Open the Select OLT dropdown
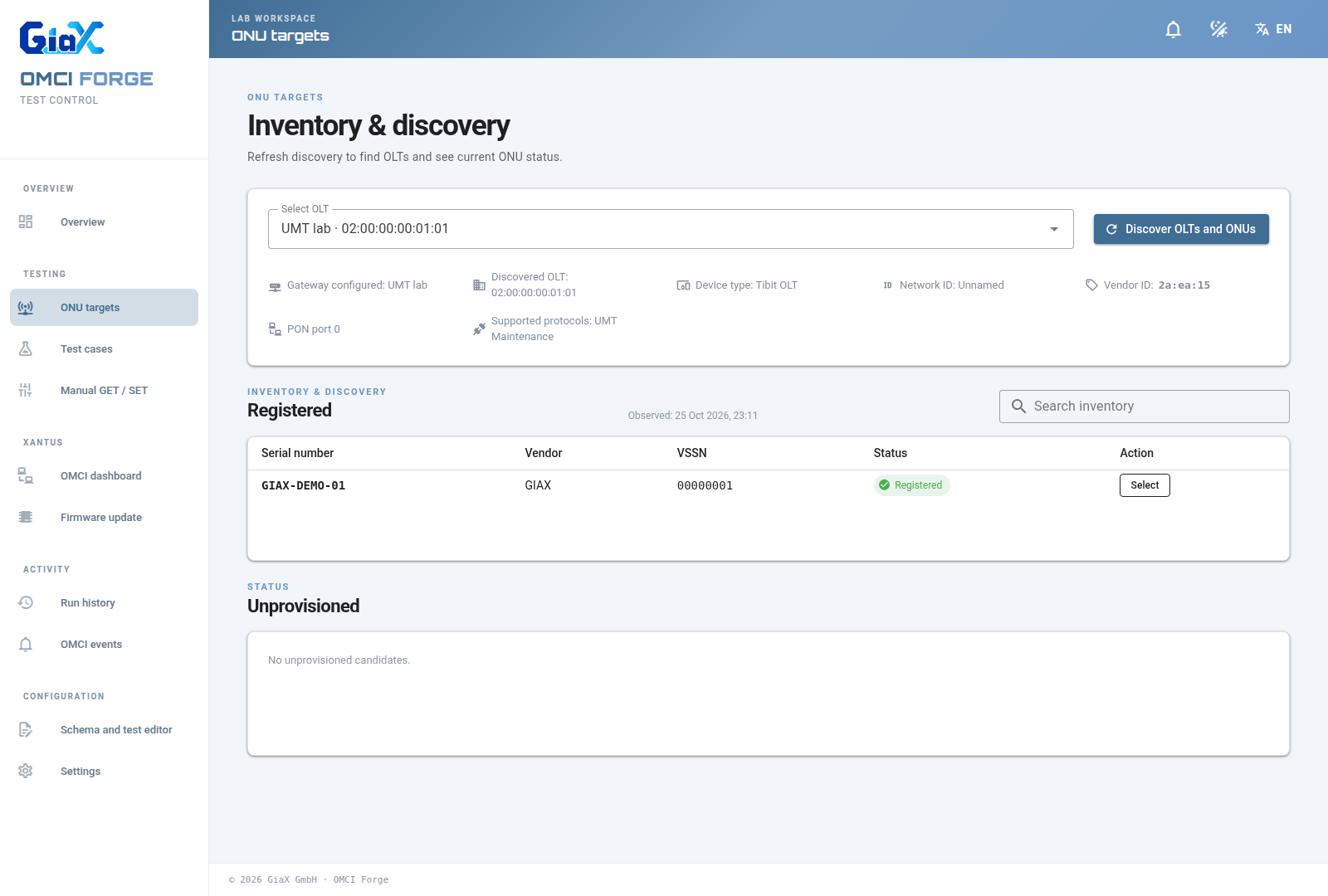The width and height of the screenshot is (1328, 896). 671,229
